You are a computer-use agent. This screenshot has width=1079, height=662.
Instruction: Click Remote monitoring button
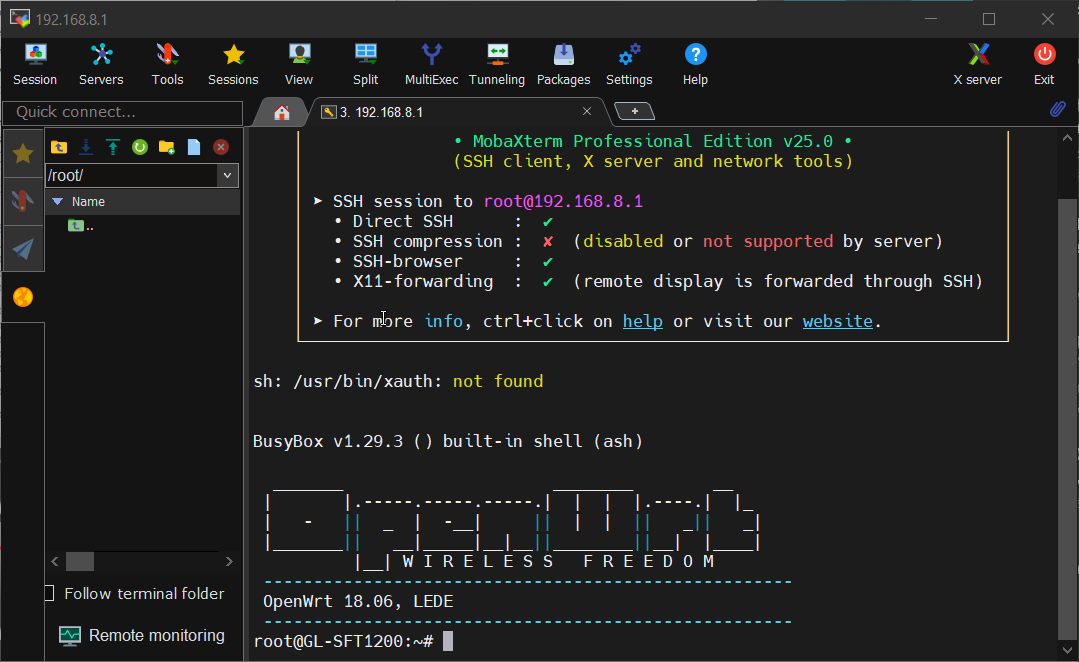pos(142,635)
